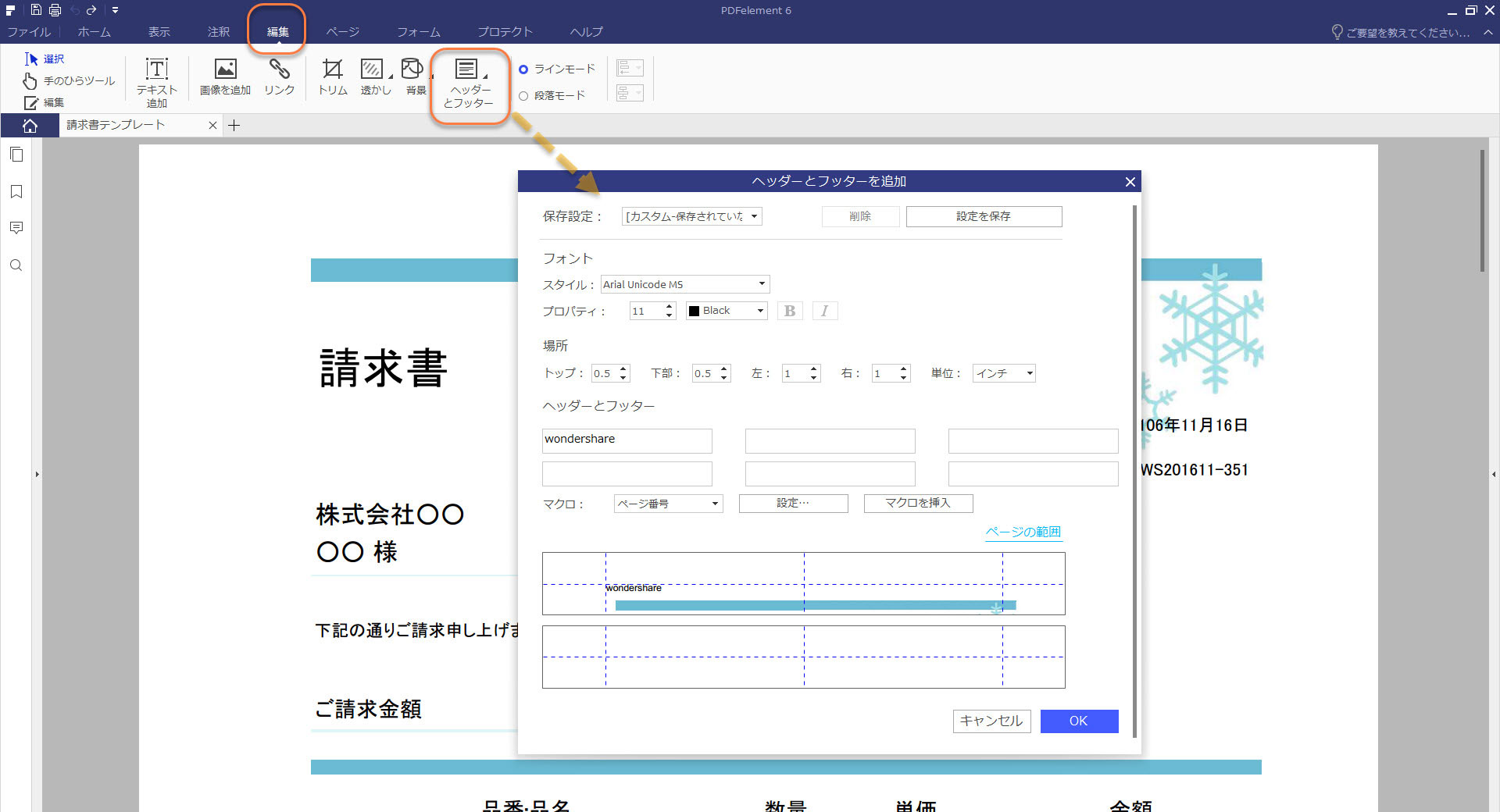This screenshot has height=812, width=1500.
Task: Open the Black font color dropdown
Action: coord(727,311)
